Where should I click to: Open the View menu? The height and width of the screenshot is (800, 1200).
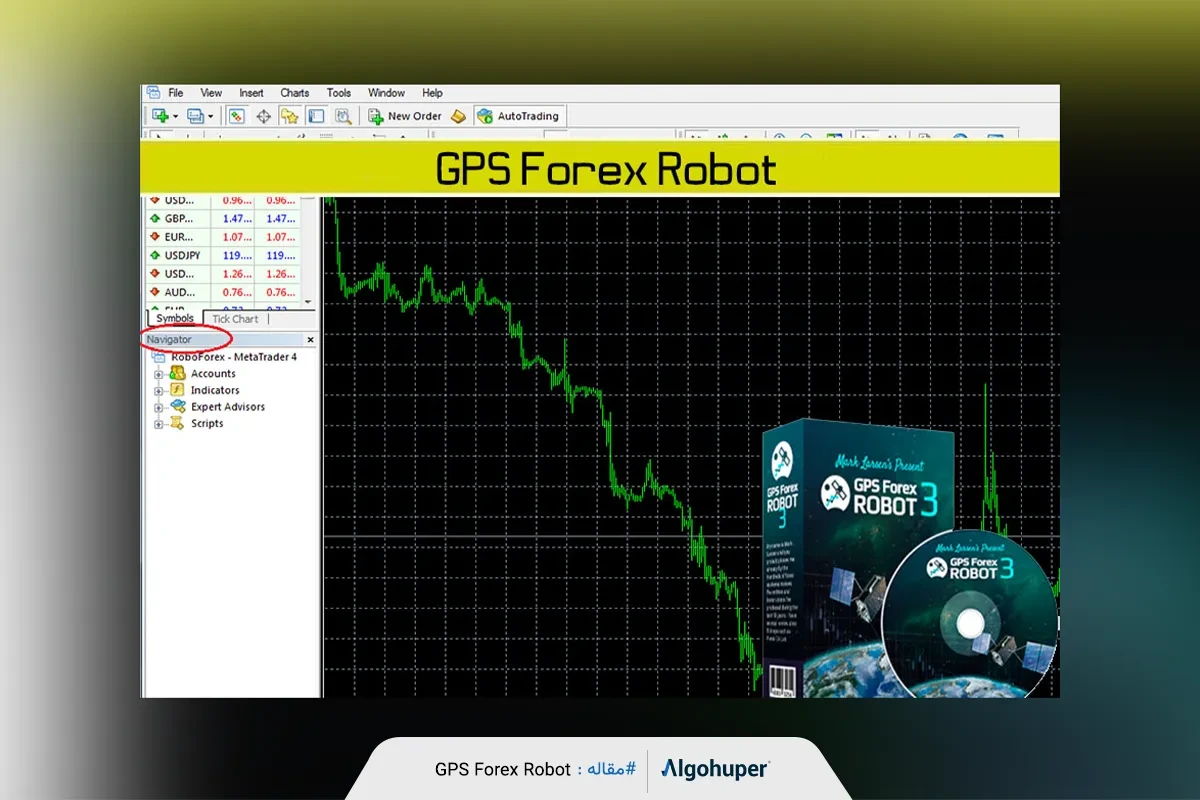pyautogui.click(x=211, y=93)
